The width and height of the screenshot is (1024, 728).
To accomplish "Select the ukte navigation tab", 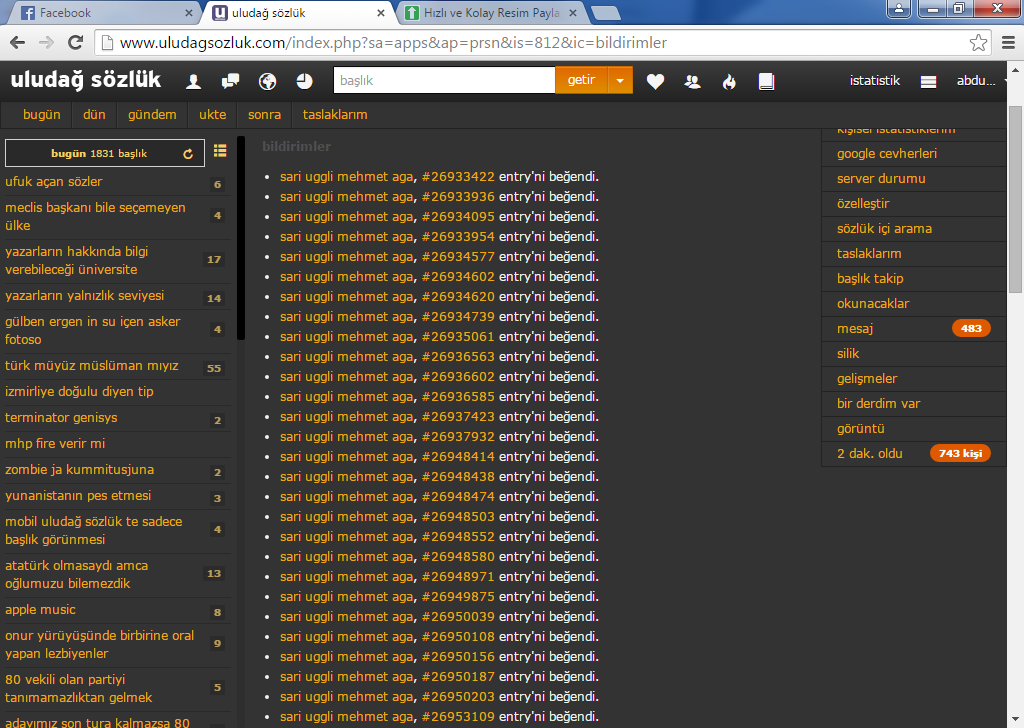I will [212, 114].
